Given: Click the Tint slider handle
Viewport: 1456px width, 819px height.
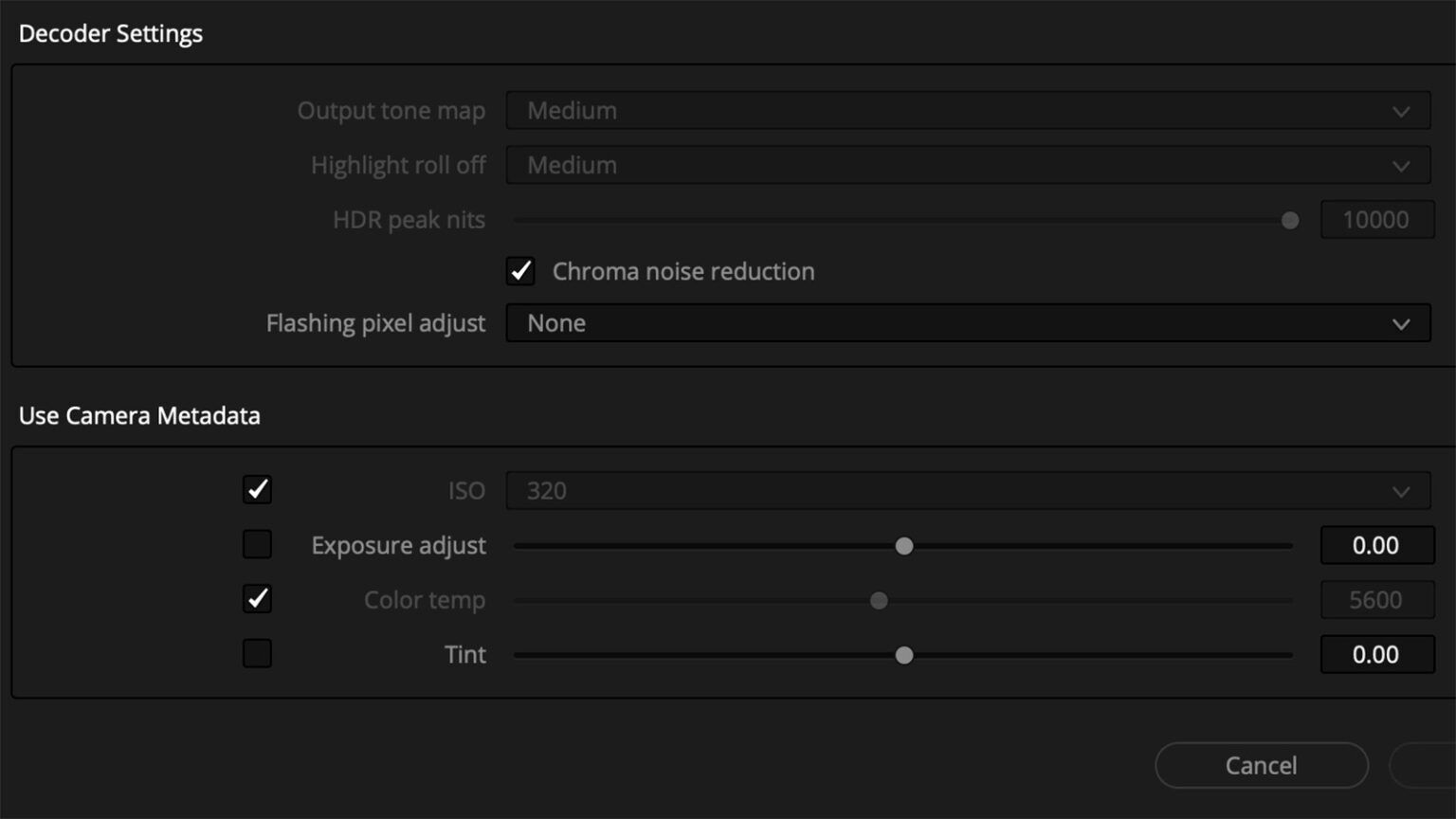Looking at the screenshot, I should point(903,654).
